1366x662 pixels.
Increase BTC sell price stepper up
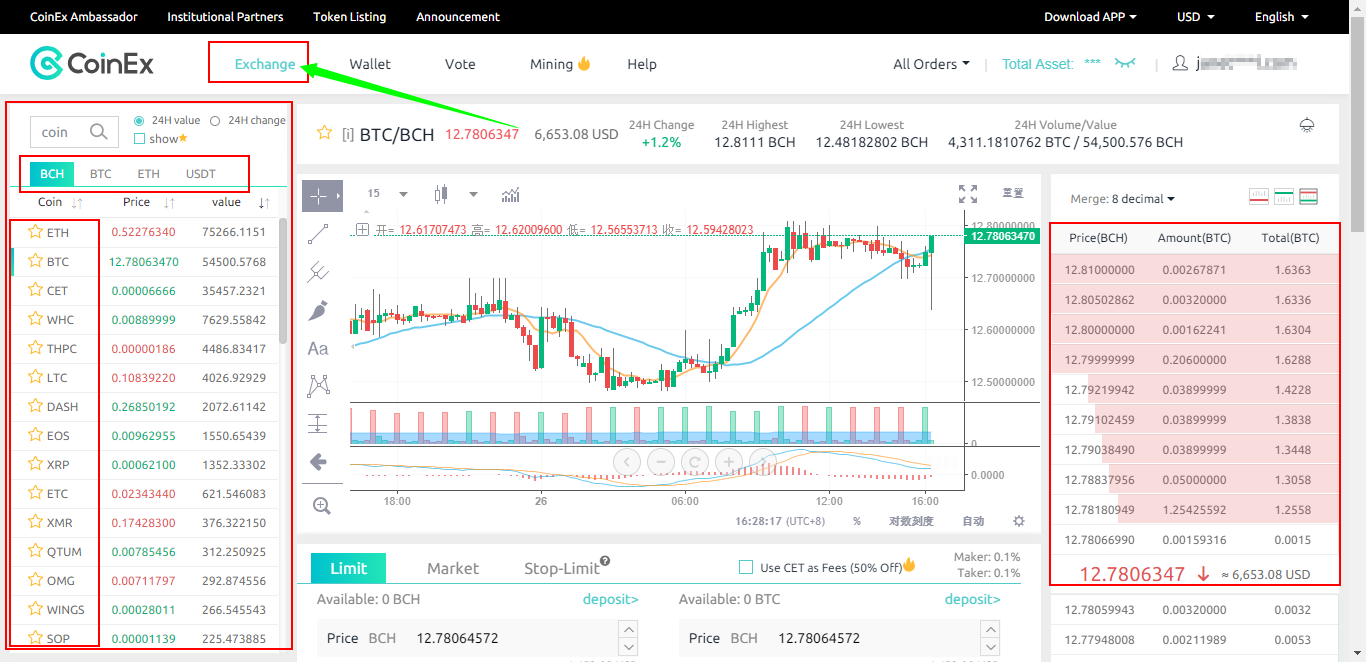[x=990, y=629]
